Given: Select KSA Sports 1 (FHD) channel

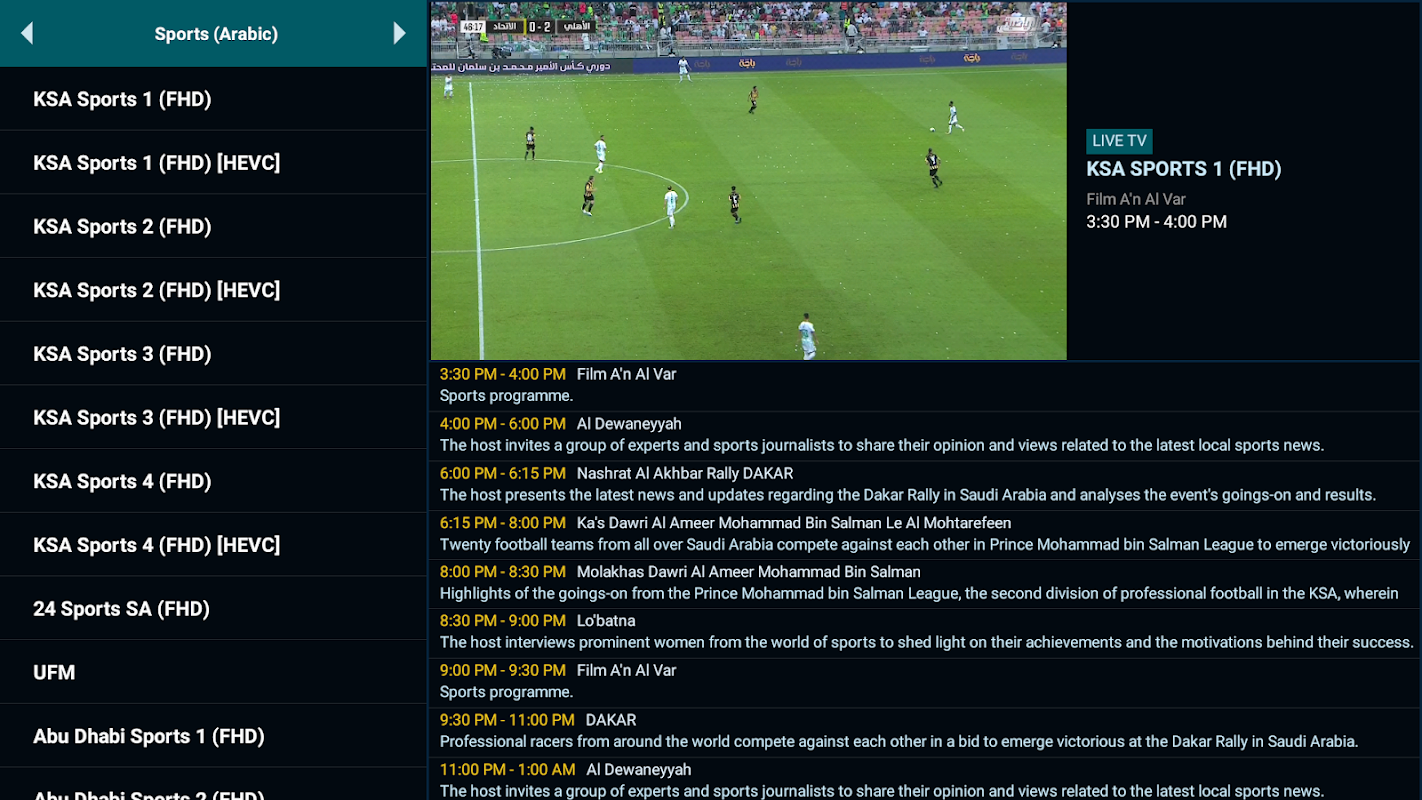Looking at the screenshot, I should point(213,99).
